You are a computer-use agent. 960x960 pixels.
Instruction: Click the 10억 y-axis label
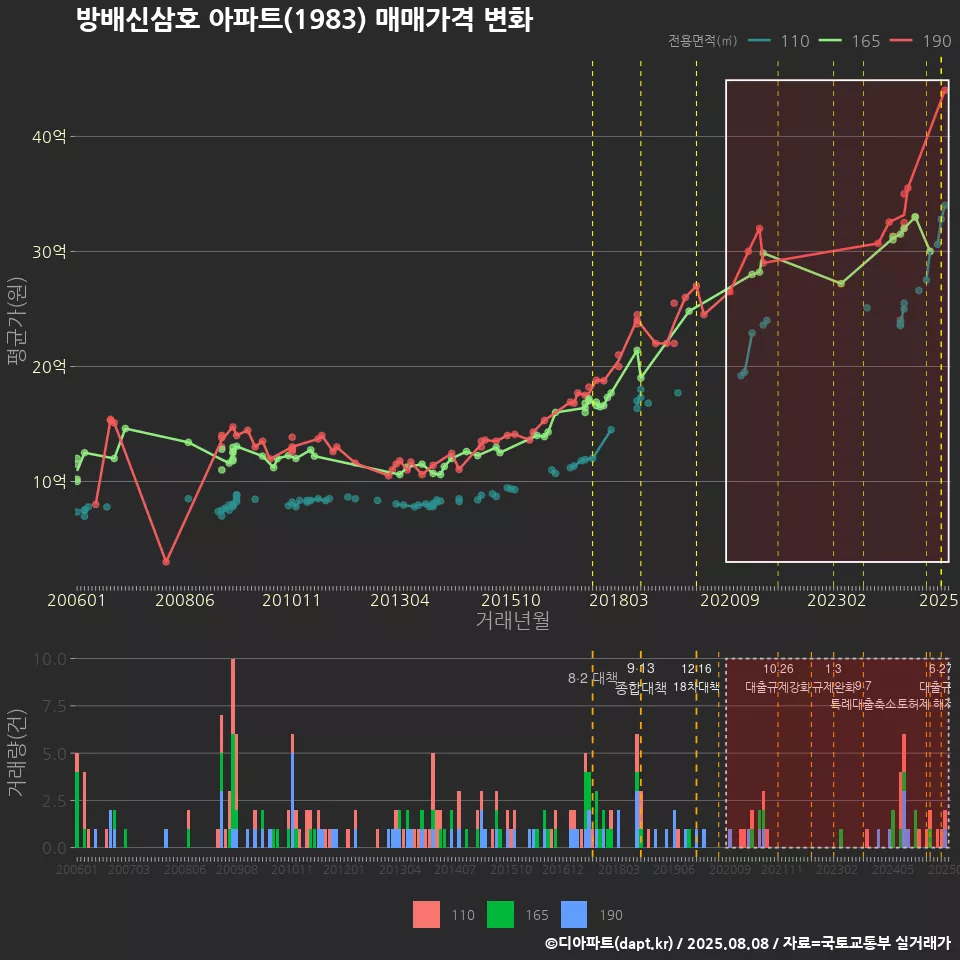point(49,482)
